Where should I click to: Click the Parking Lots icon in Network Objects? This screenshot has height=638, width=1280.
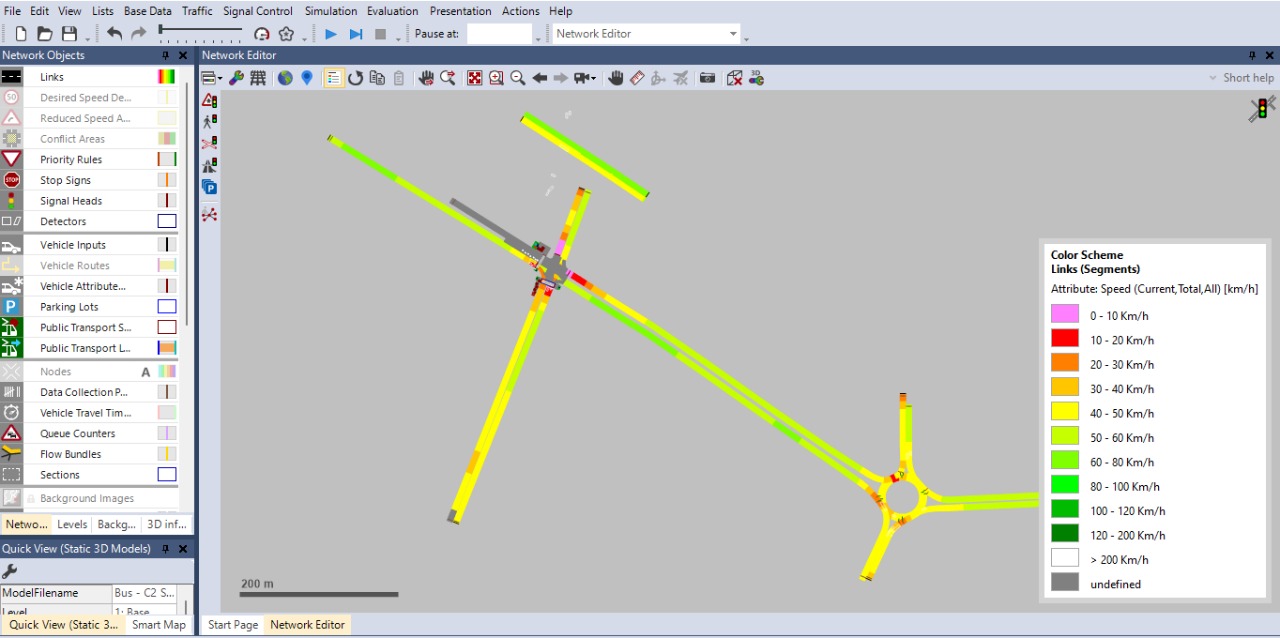(x=11, y=307)
